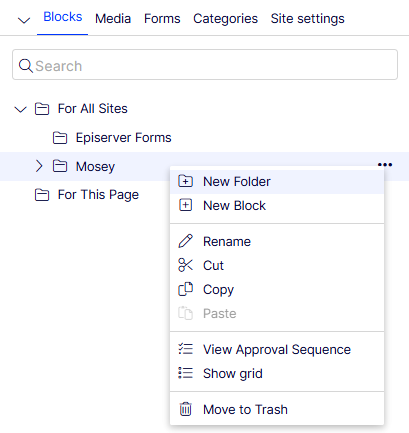This screenshot has height=433, width=409.
Task: Go to the Categories tab
Action: 225,19
